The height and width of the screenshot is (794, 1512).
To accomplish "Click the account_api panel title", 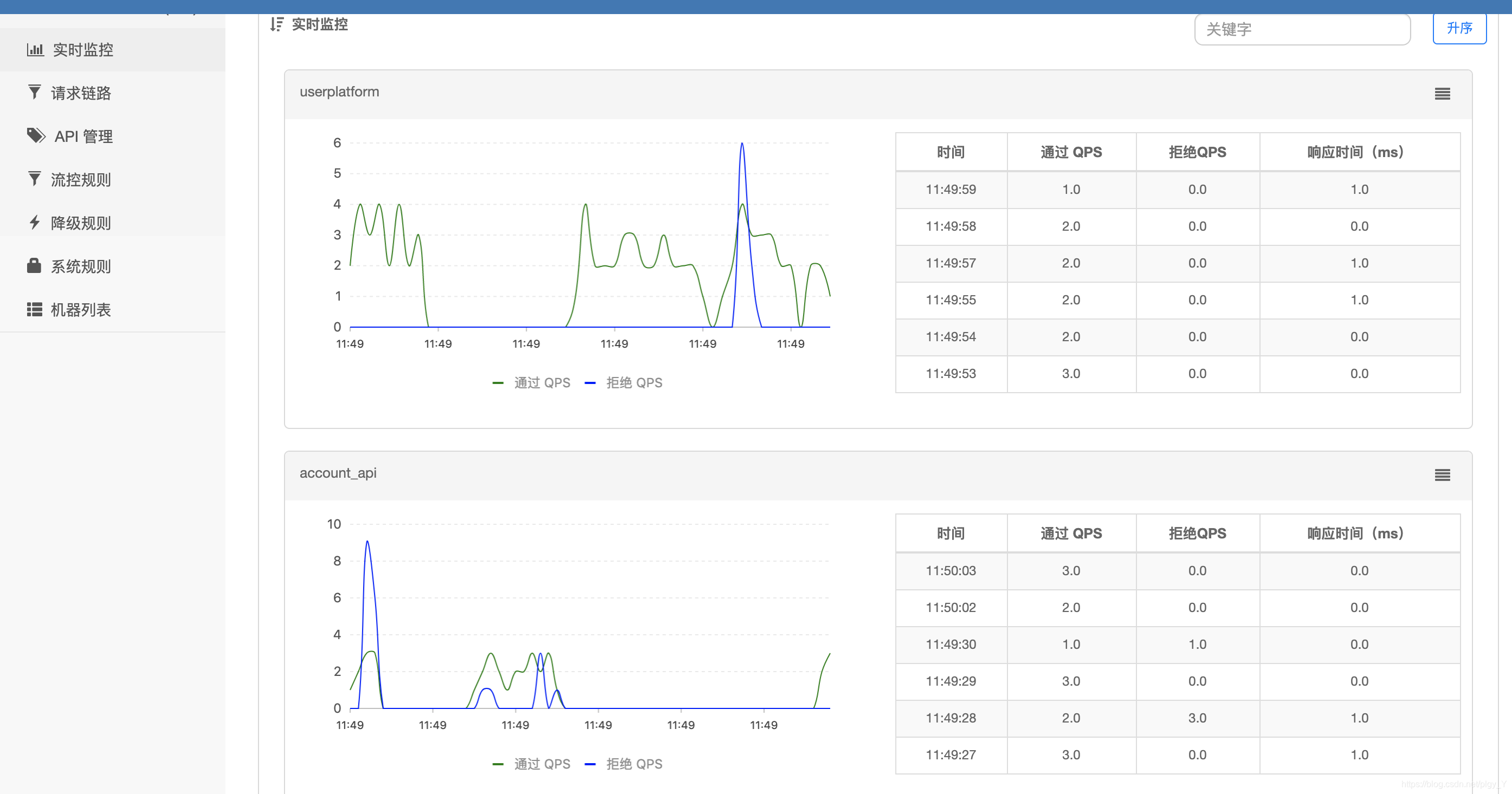I will click(338, 473).
